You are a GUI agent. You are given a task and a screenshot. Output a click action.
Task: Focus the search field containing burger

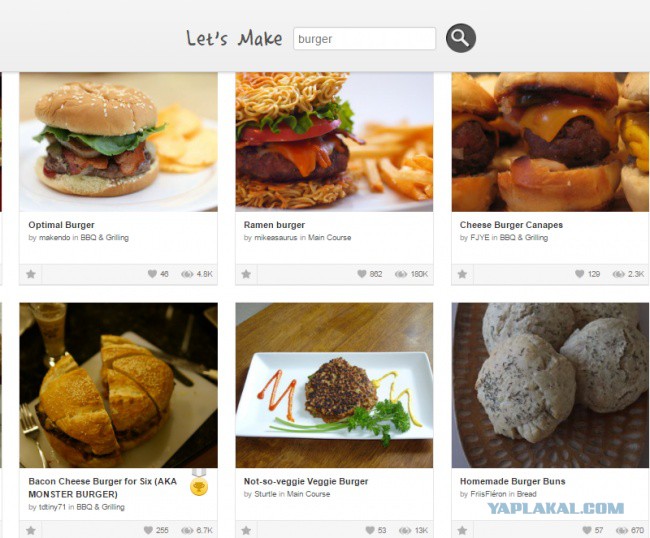[x=364, y=39]
